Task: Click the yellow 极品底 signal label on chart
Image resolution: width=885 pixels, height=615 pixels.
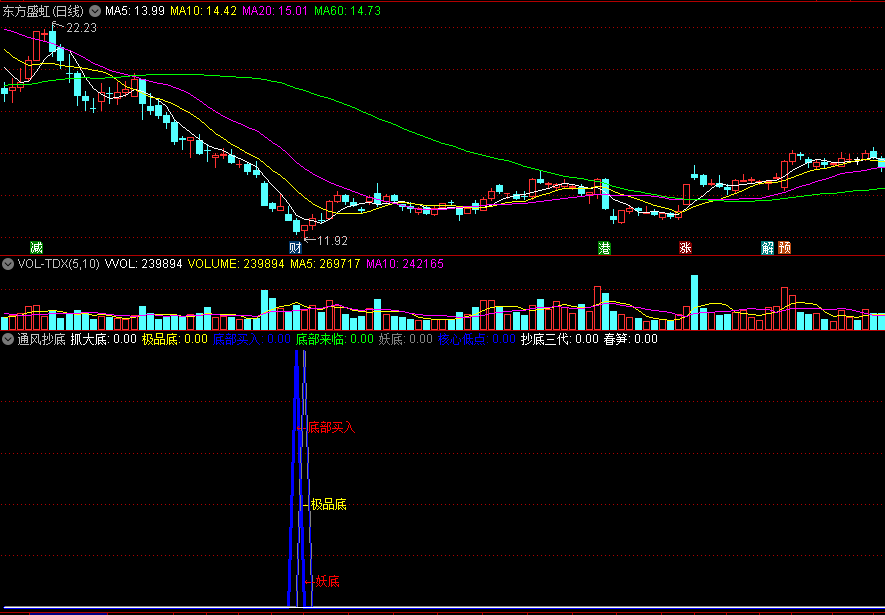Action: [328, 505]
